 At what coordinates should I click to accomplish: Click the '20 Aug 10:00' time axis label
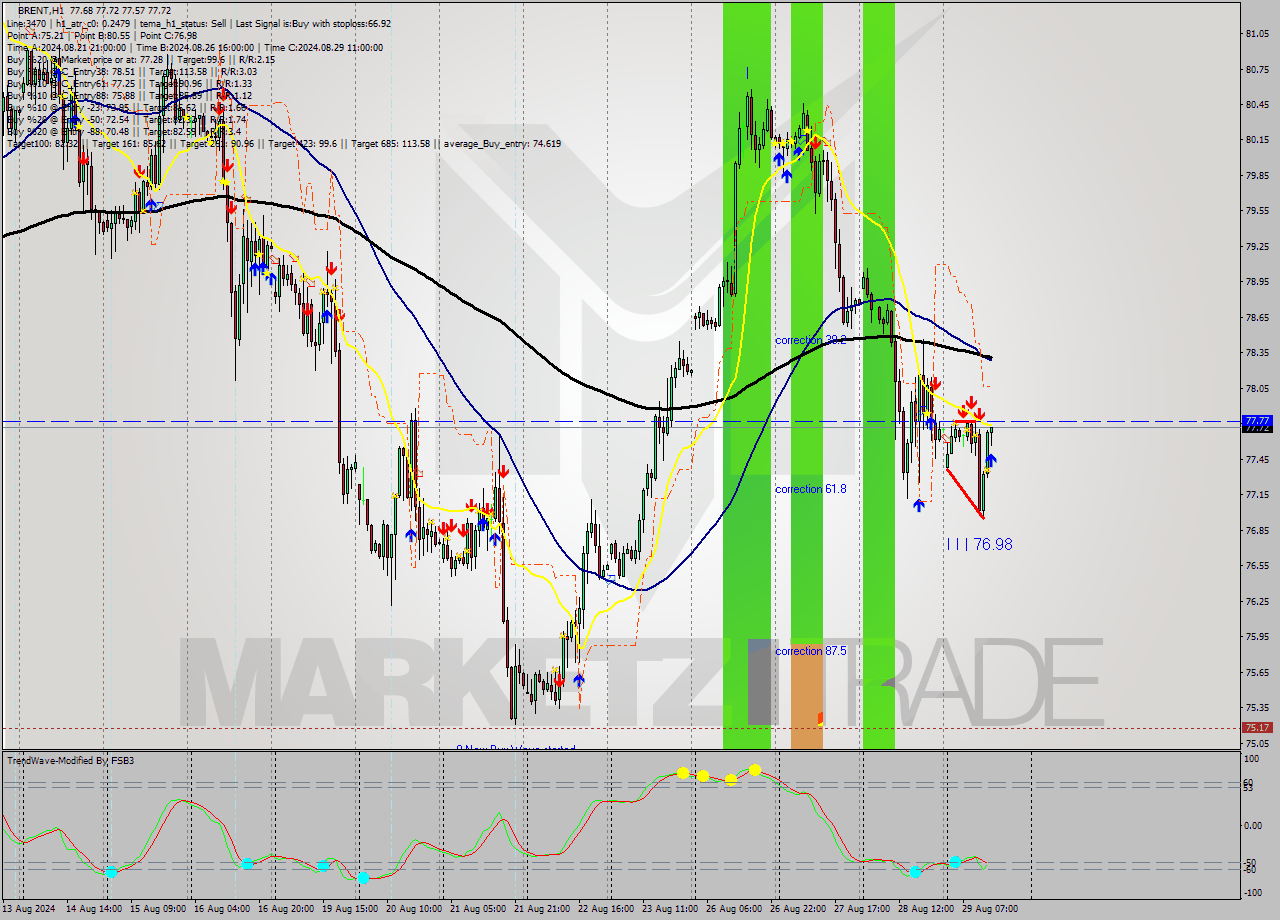[x=415, y=909]
